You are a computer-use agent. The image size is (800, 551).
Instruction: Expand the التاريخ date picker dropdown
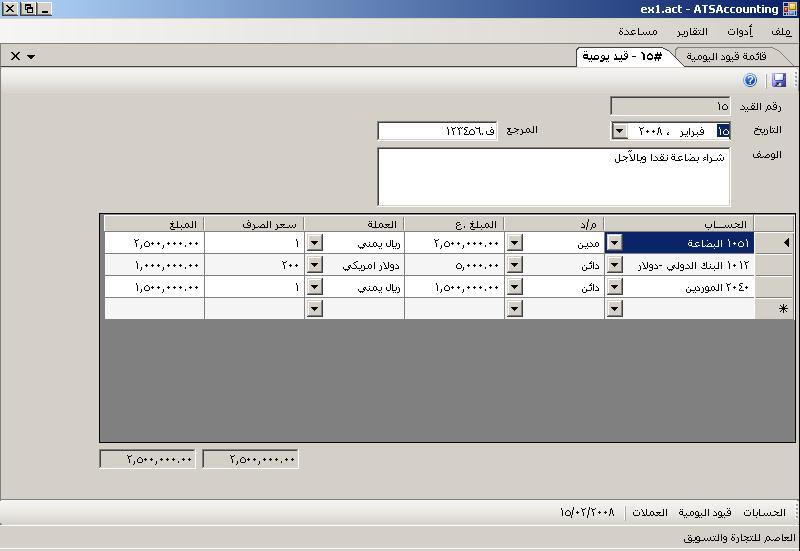[619, 131]
